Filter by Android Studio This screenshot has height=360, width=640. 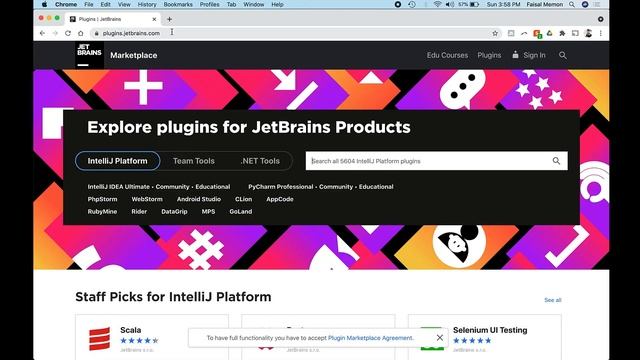coord(199,199)
